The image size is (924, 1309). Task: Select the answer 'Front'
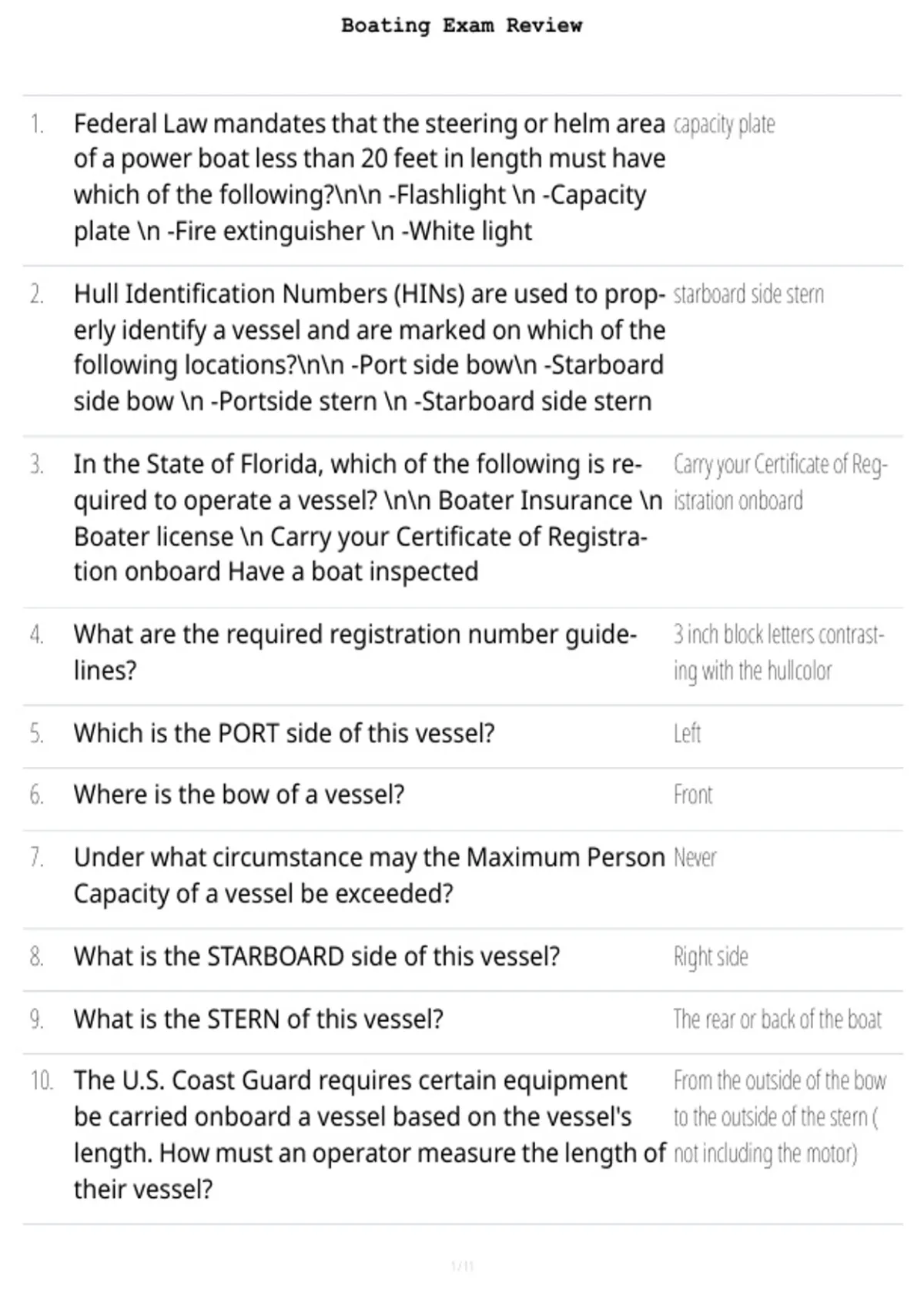[x=693, y=795]
